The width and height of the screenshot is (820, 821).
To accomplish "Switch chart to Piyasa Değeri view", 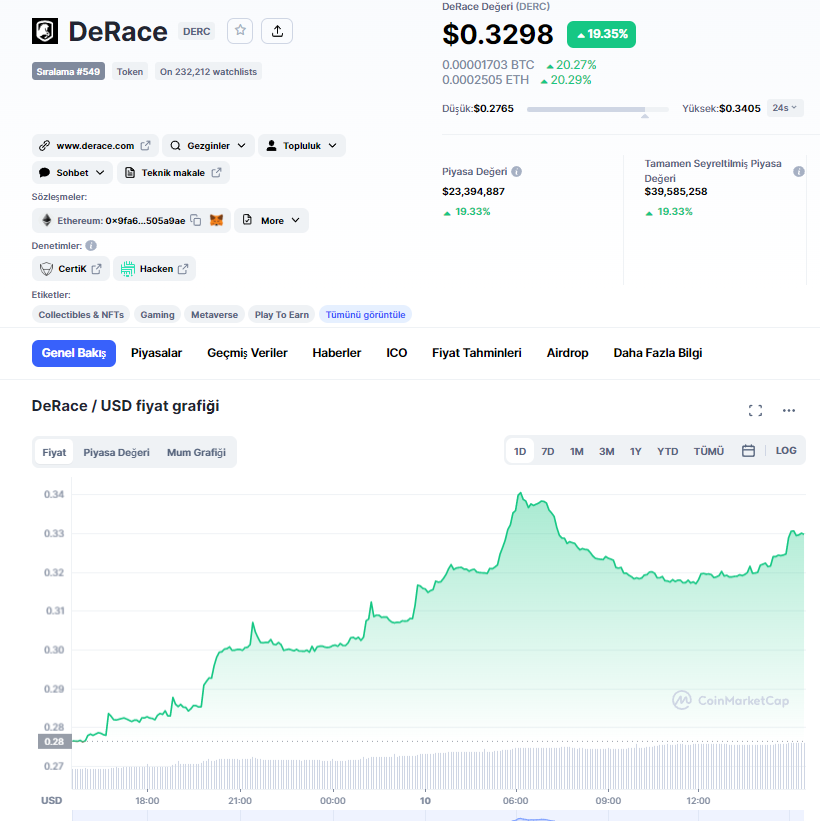I will pyautogui.click(x=116, y=452).
